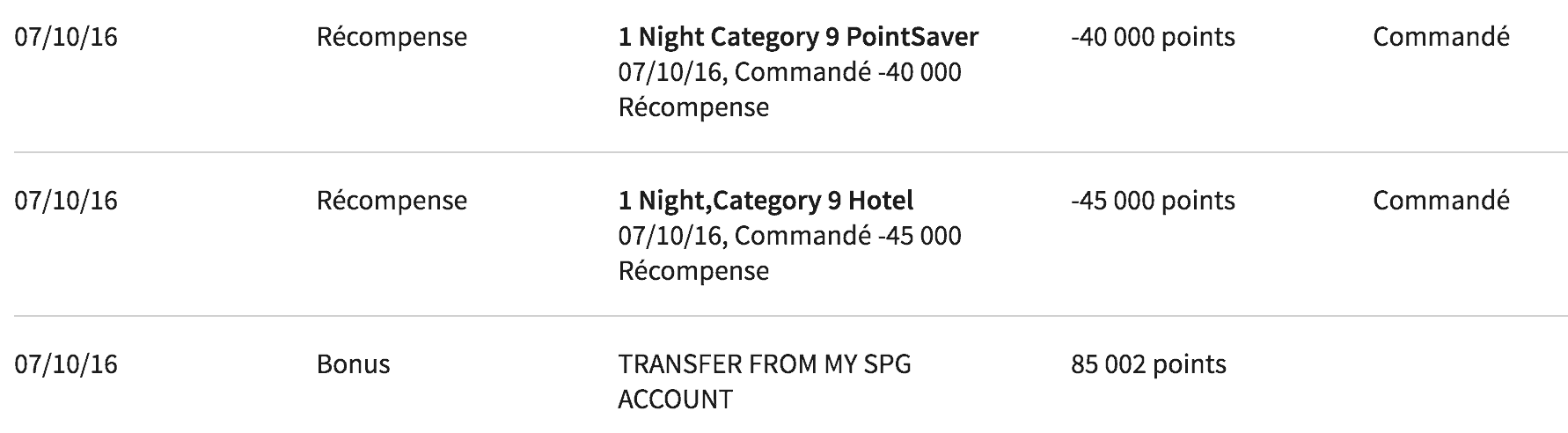Click 'Récompense' sub-label under PointSaver details

[x=693, y=107]
